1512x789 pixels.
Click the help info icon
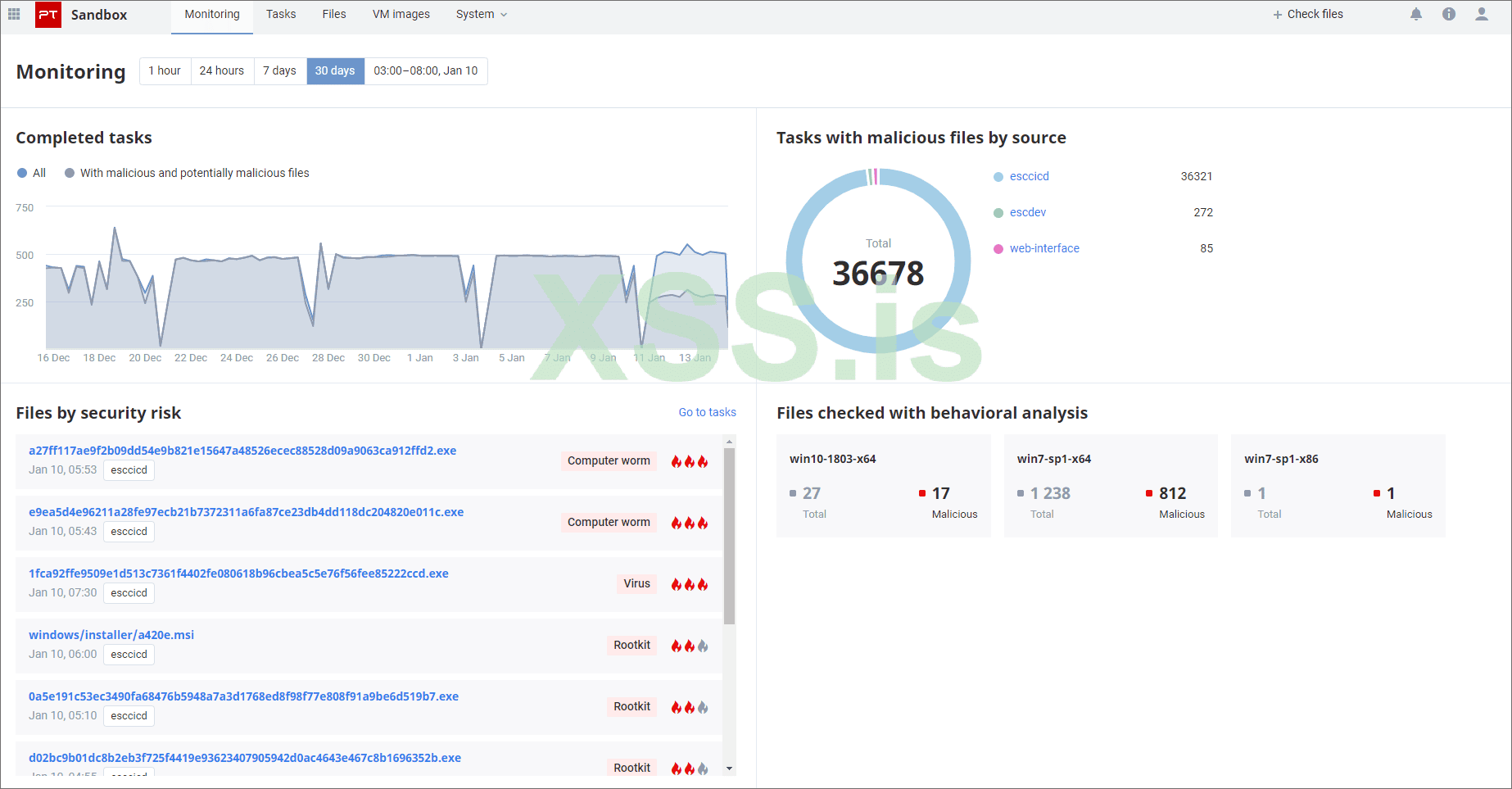[x=1448, y=14]
